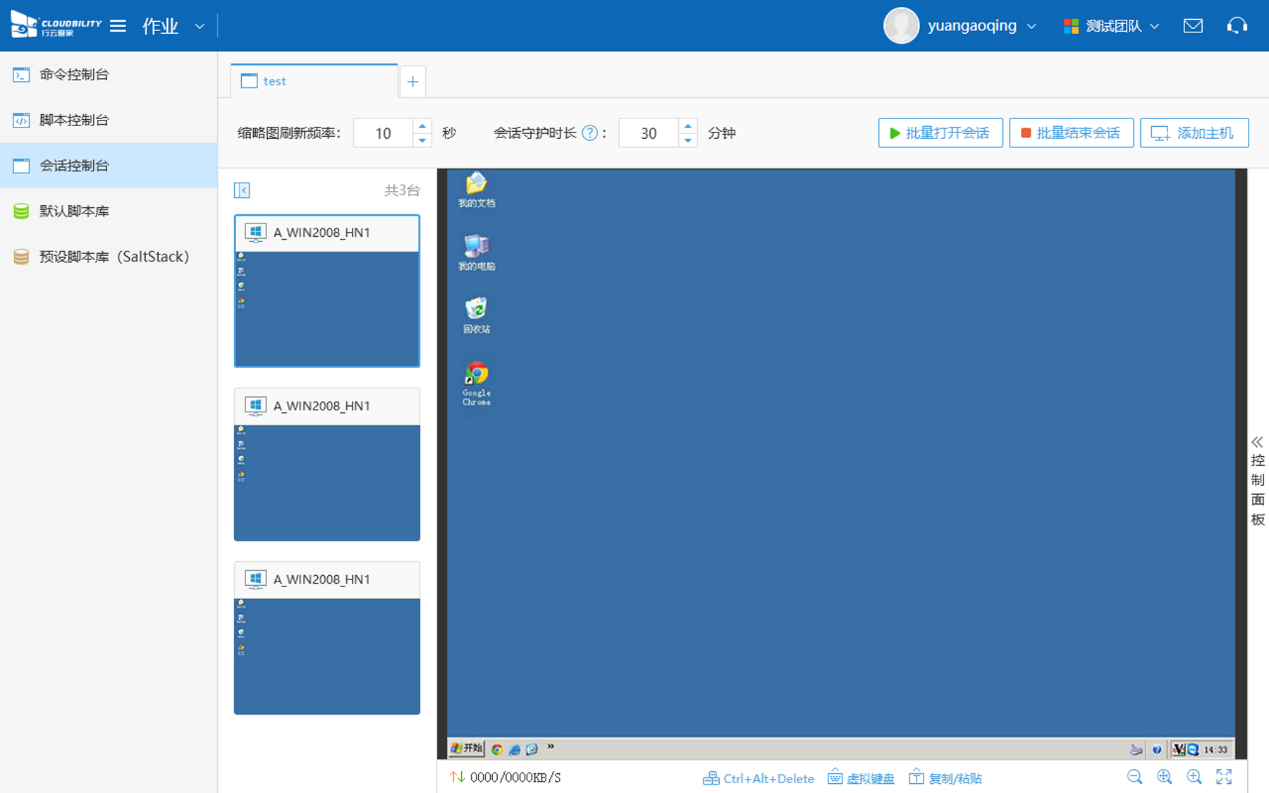Enter fullscreen mode for the session
The image size is (1269, 793).
pyautogui.click(x=1224, y=777)
